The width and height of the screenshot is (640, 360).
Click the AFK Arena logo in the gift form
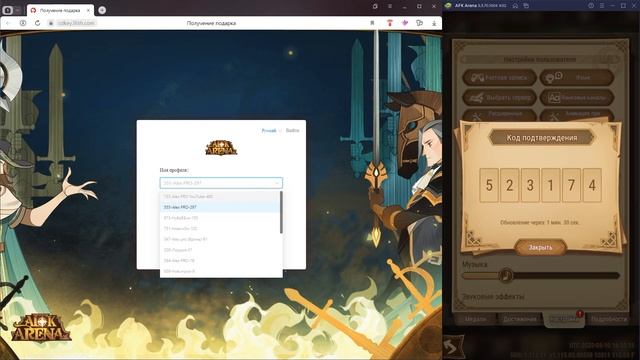point(221,148)
